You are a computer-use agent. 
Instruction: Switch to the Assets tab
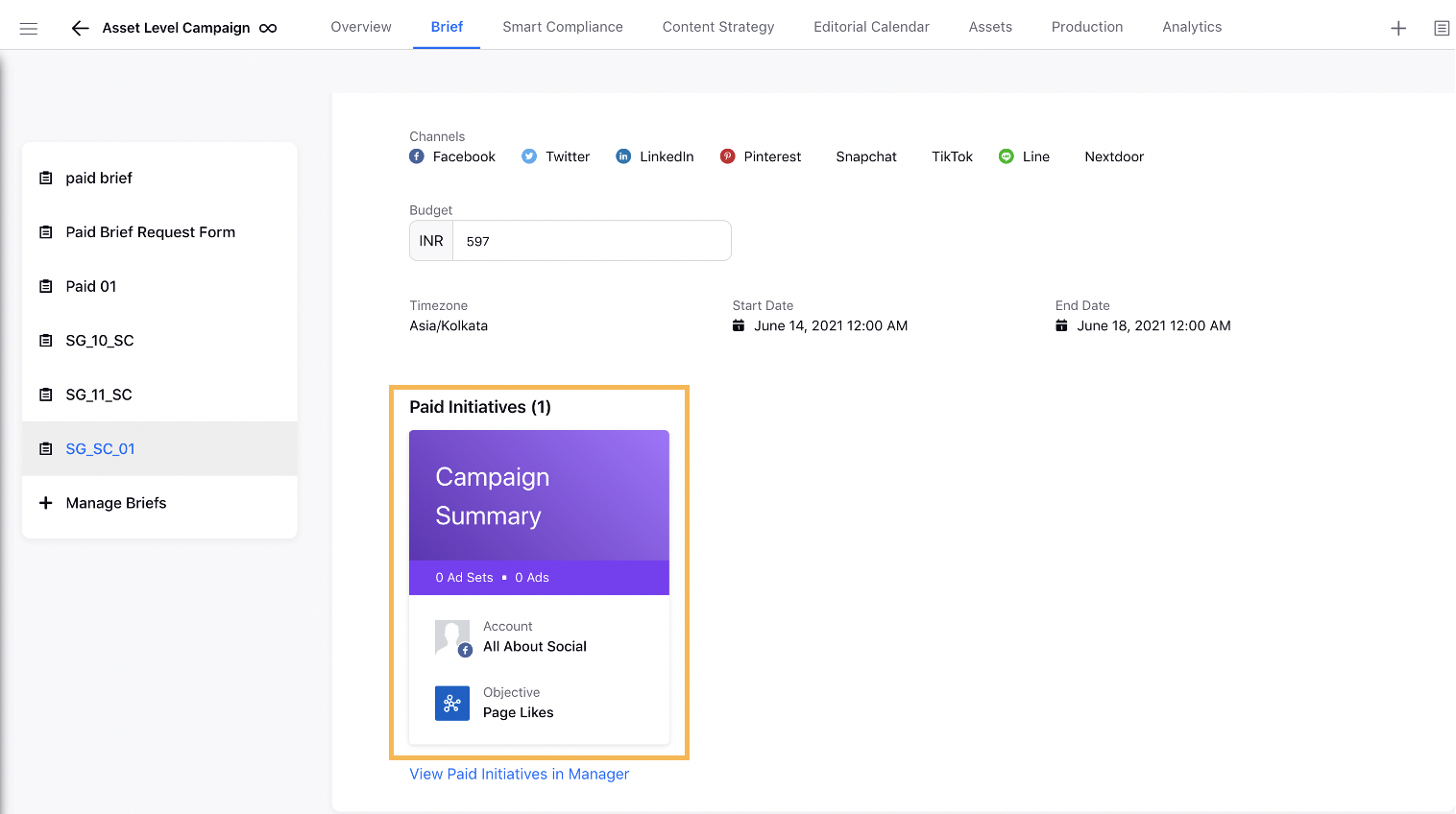990,27
